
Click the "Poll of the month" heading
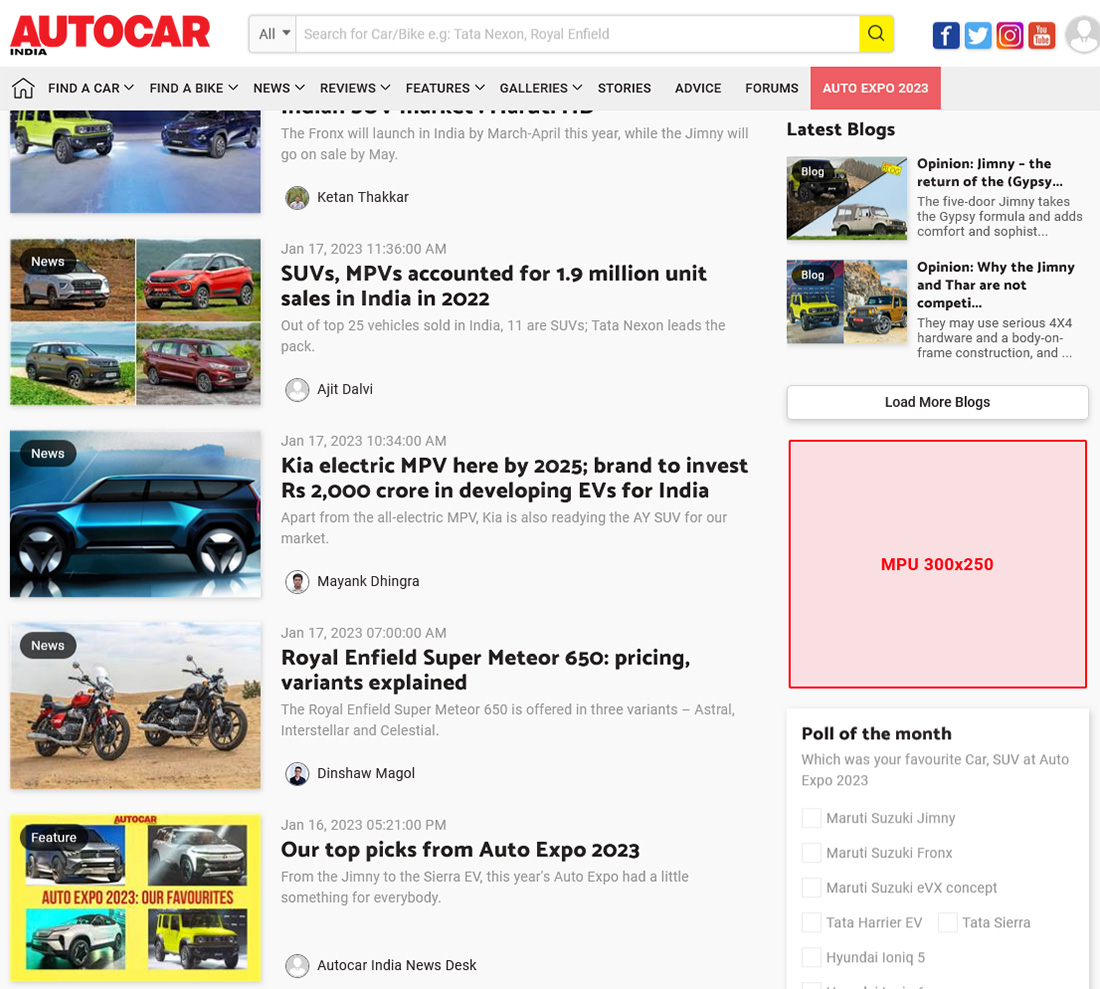click(x=876, y=734)
